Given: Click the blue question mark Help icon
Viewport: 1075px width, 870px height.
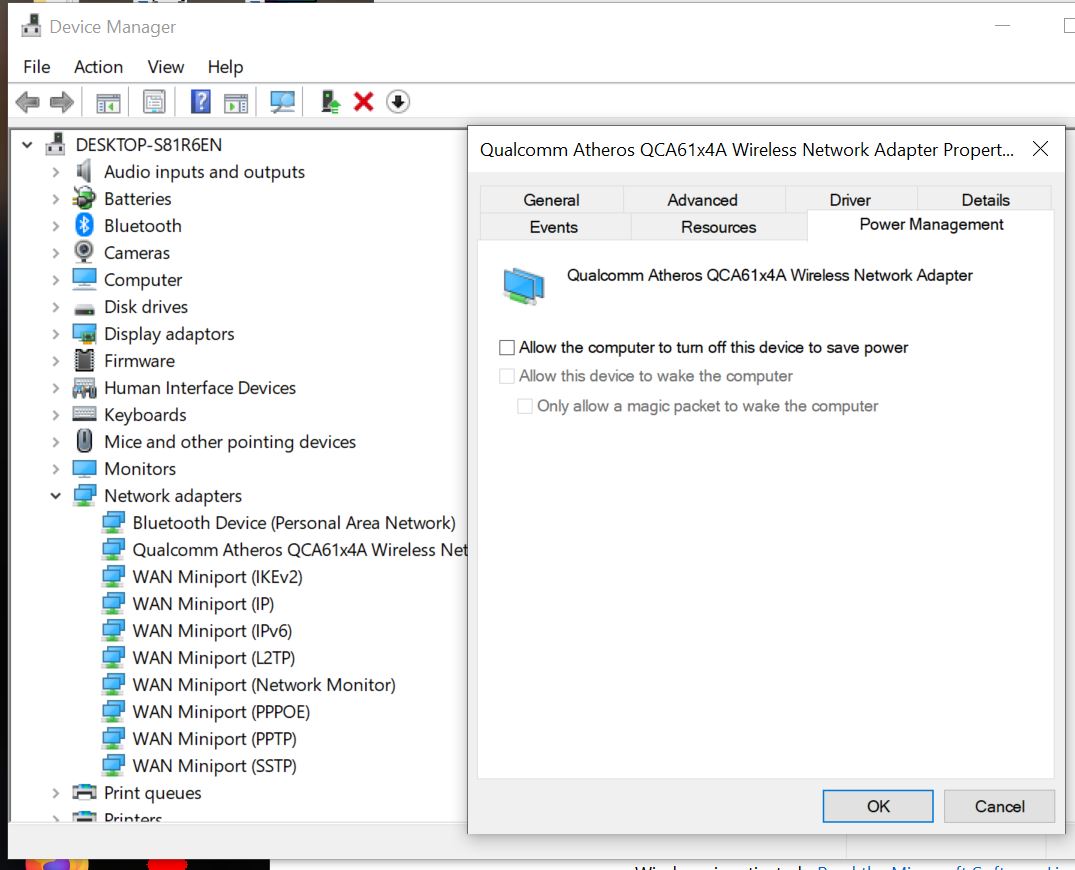Looking at the screenshot, I should pyautogui.click(x=201, y=102).
